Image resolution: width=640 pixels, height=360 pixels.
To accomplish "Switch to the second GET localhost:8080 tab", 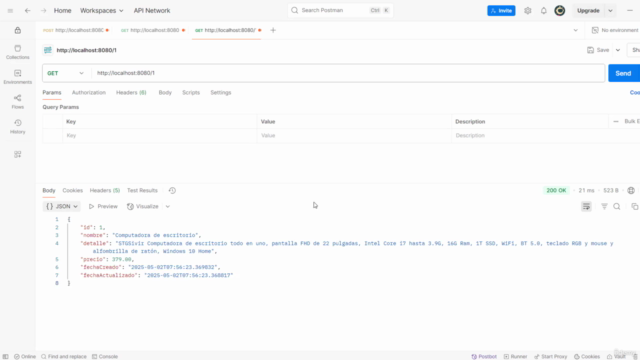I will (153, 30).
